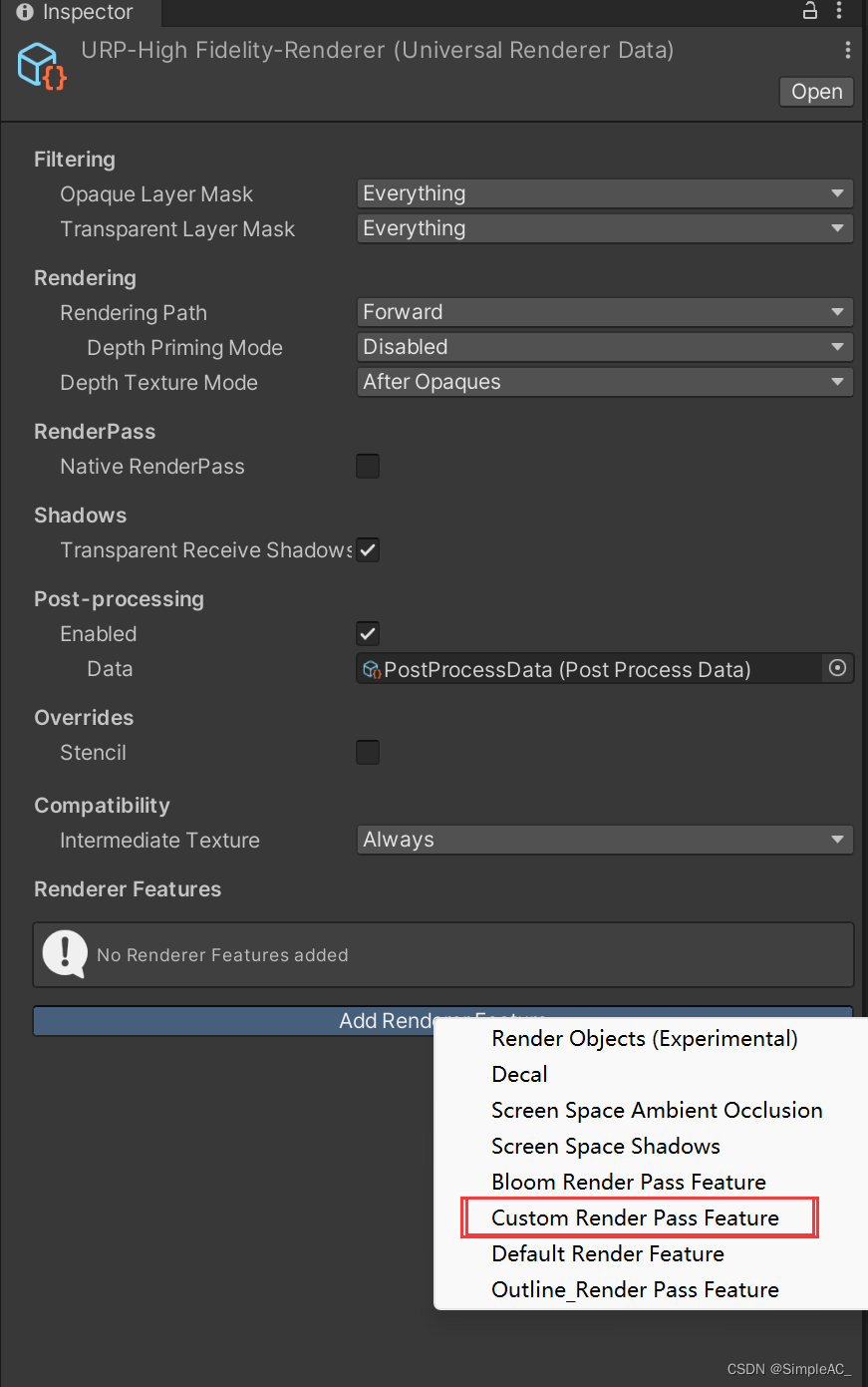This screenshot has height=1387, width=868.
Task: Enable the Stencil override checkbox
Action: tap(367, 752)
